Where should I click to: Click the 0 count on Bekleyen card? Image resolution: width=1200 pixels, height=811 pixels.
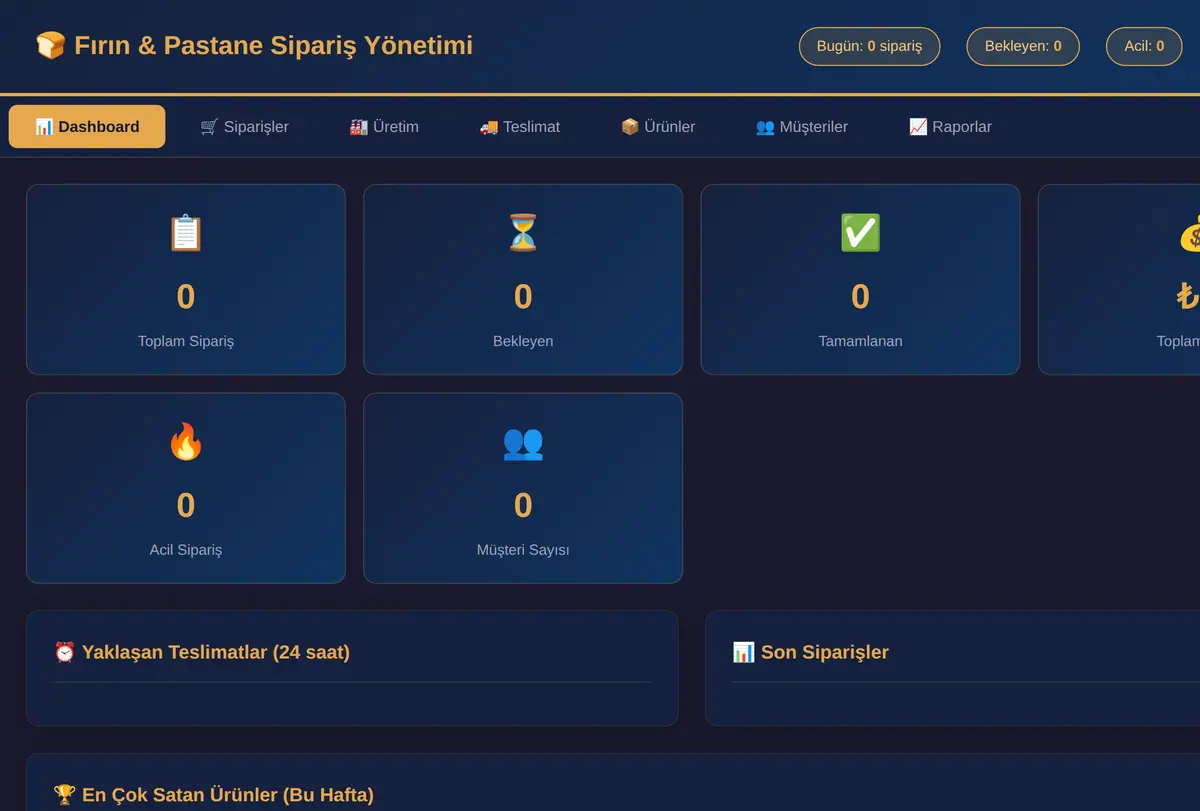click(523, 297)
